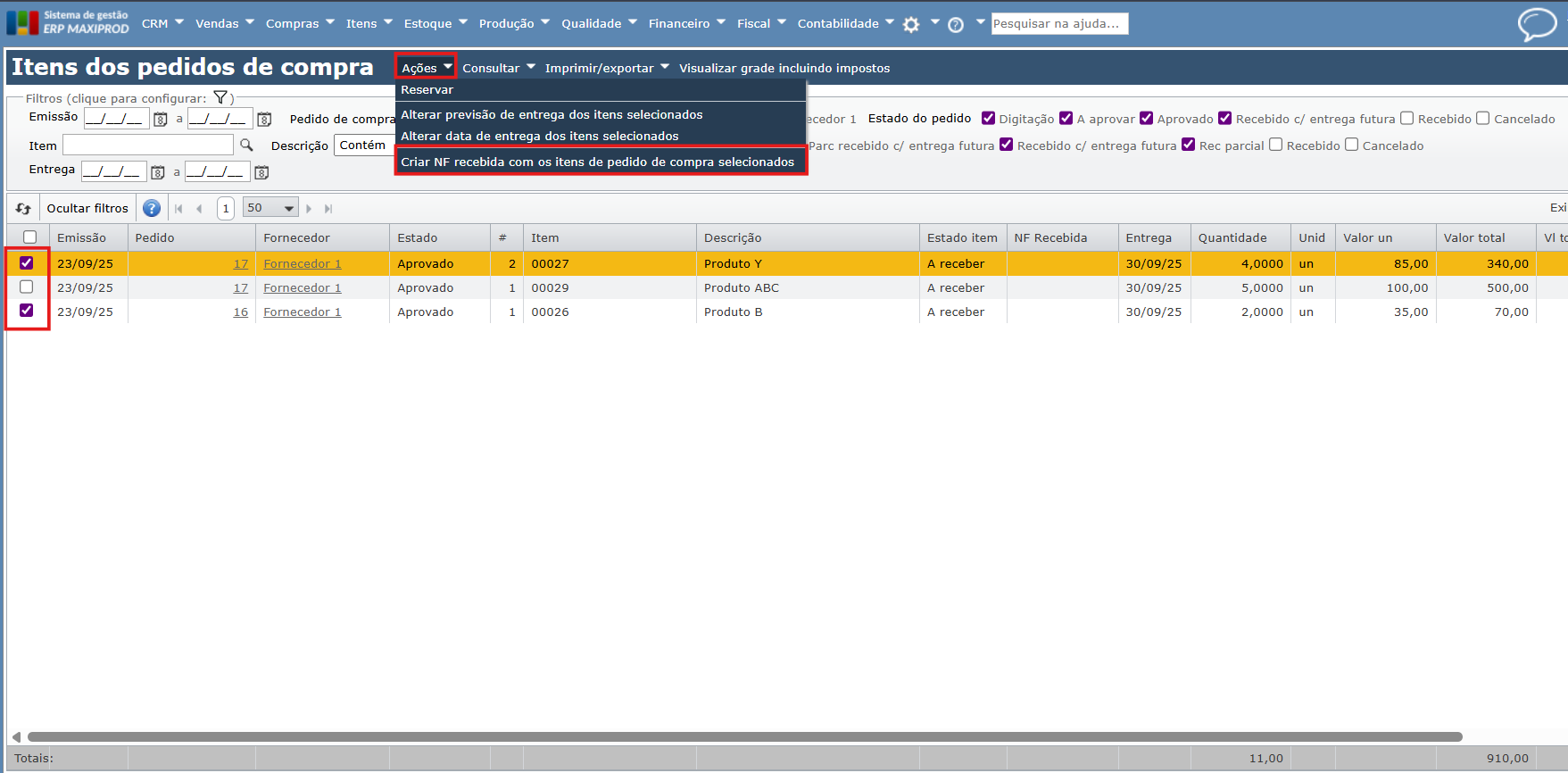Go to first page of the grid
The width and height of the screenshot is (1568, 773).
(178, 208)
